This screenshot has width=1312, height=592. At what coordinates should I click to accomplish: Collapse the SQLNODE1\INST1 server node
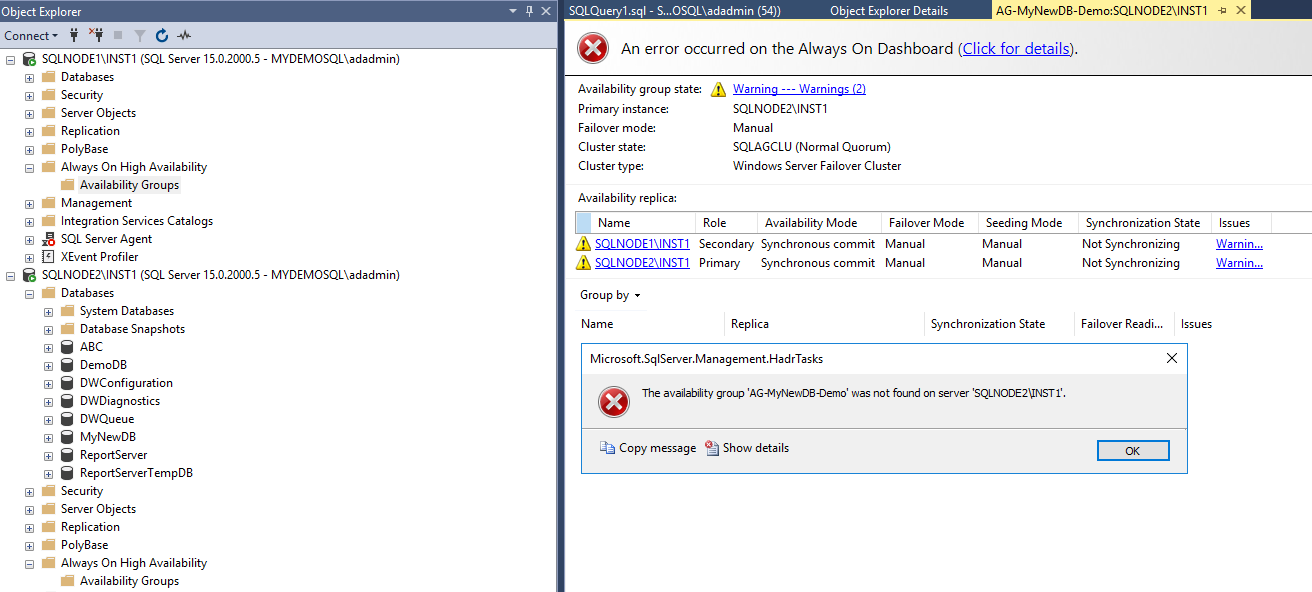[x=10, y=59]
